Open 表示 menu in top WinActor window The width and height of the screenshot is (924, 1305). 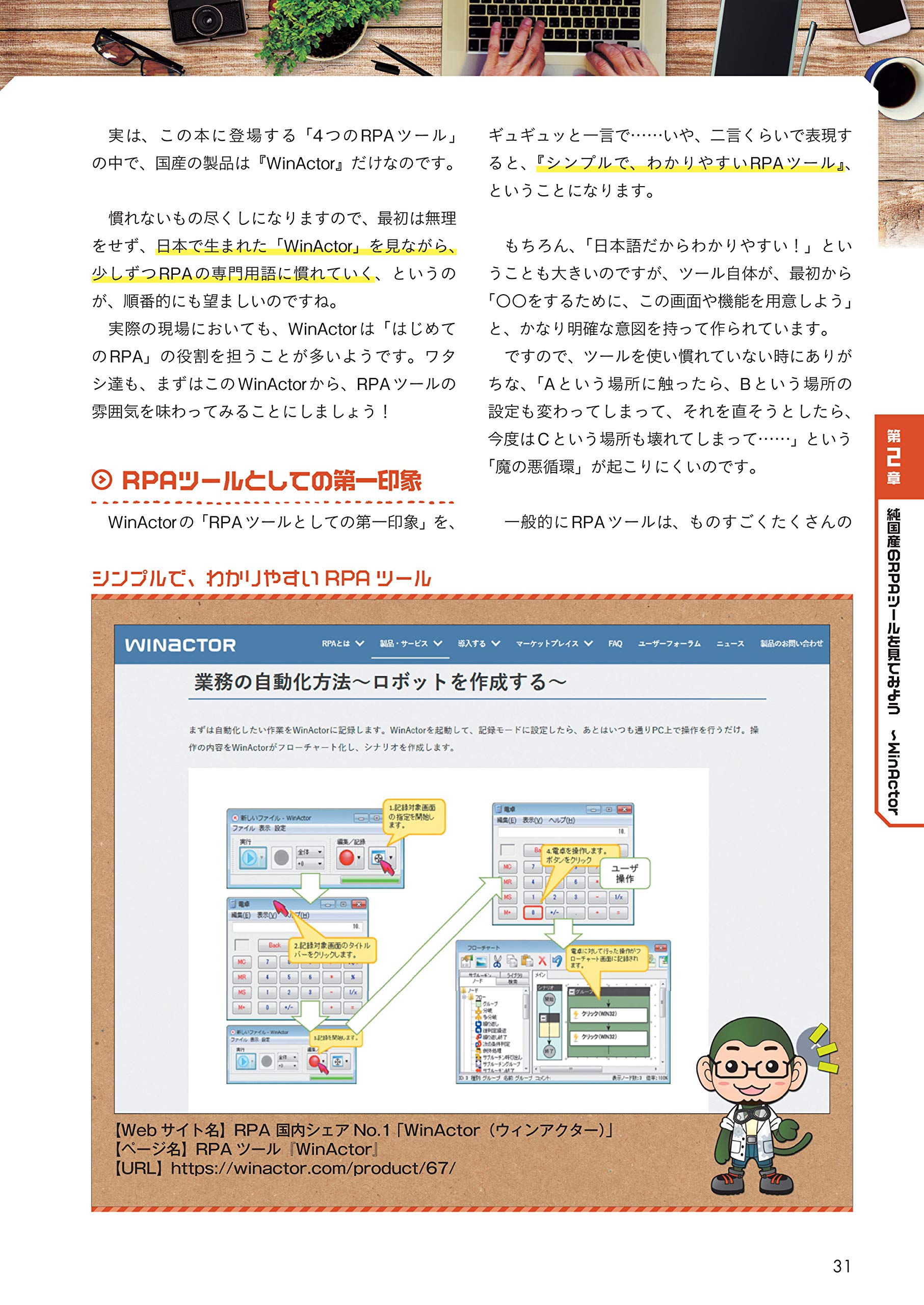(265, 828)
